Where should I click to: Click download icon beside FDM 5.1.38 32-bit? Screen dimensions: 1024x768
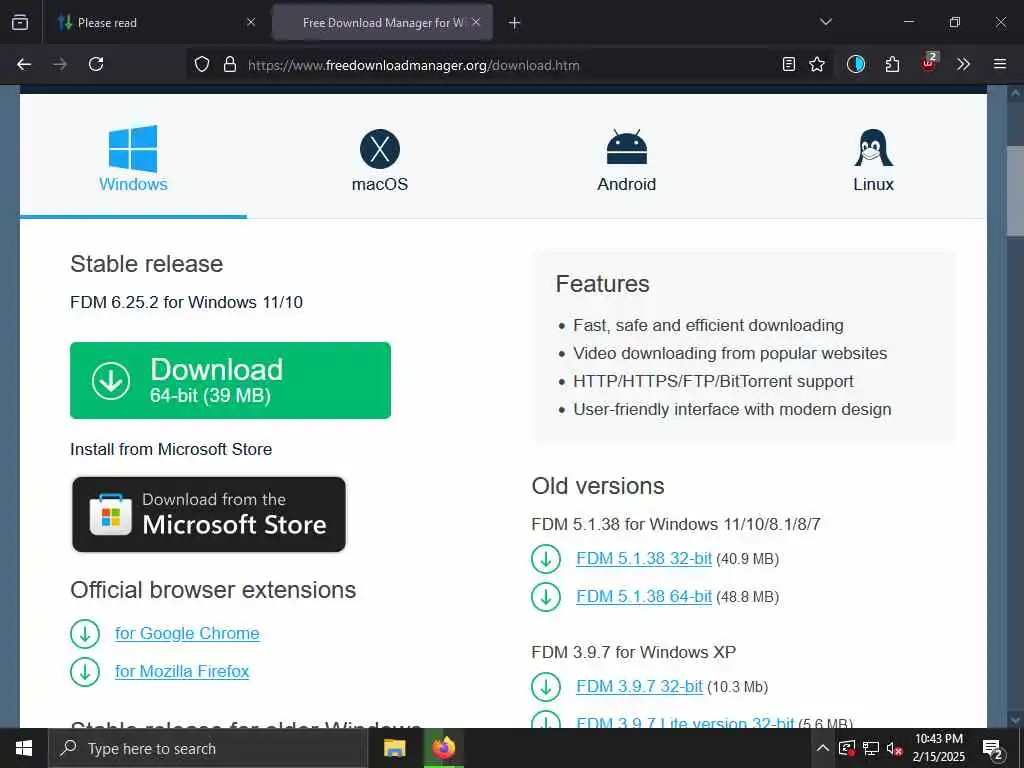point(546,559)
